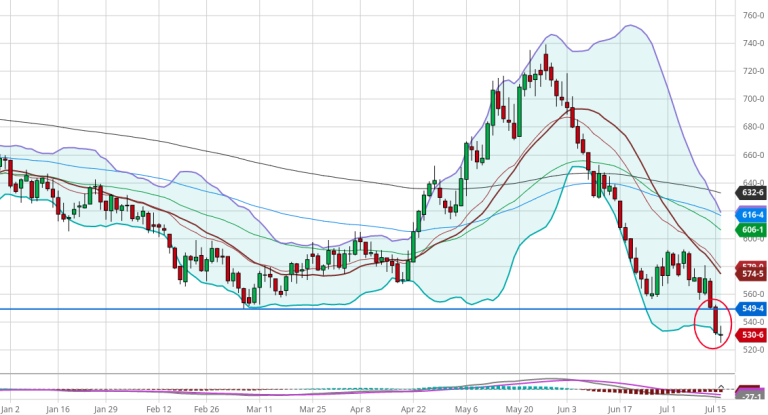Image resolution: width=768 pixels, height=415 pixels.
Task: Click the small caret above the indicator tag
Action: (722, 385)
